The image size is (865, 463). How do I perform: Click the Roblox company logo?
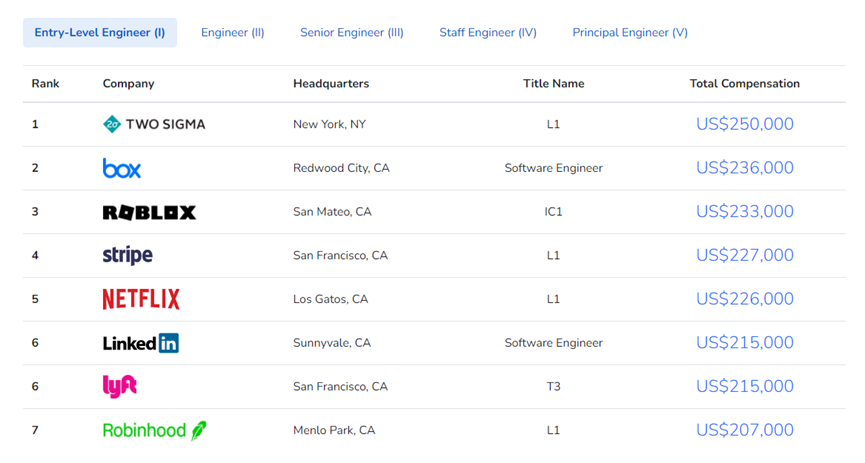(149, 212)
